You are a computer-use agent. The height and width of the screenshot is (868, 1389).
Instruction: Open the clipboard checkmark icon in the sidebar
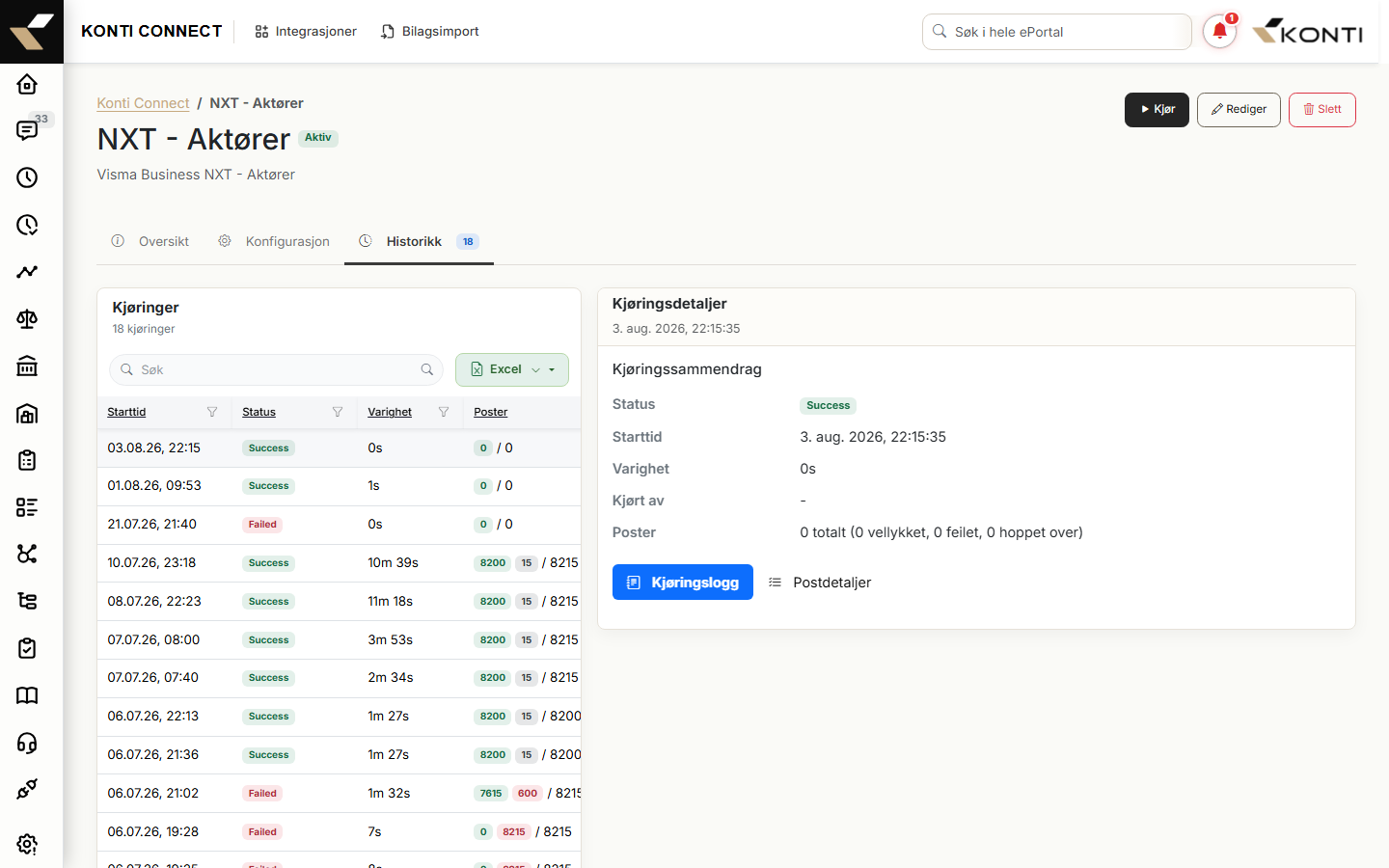coord(27,648)
